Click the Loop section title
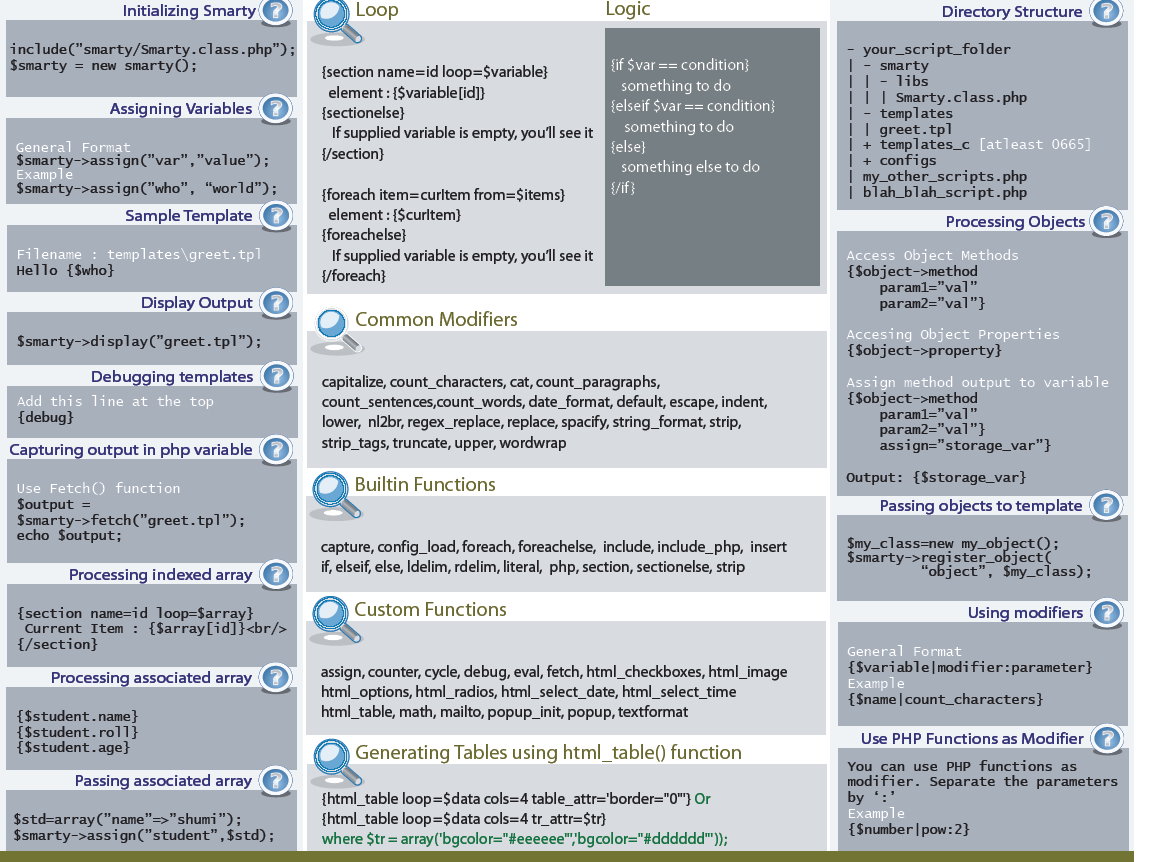 [377, 10]
